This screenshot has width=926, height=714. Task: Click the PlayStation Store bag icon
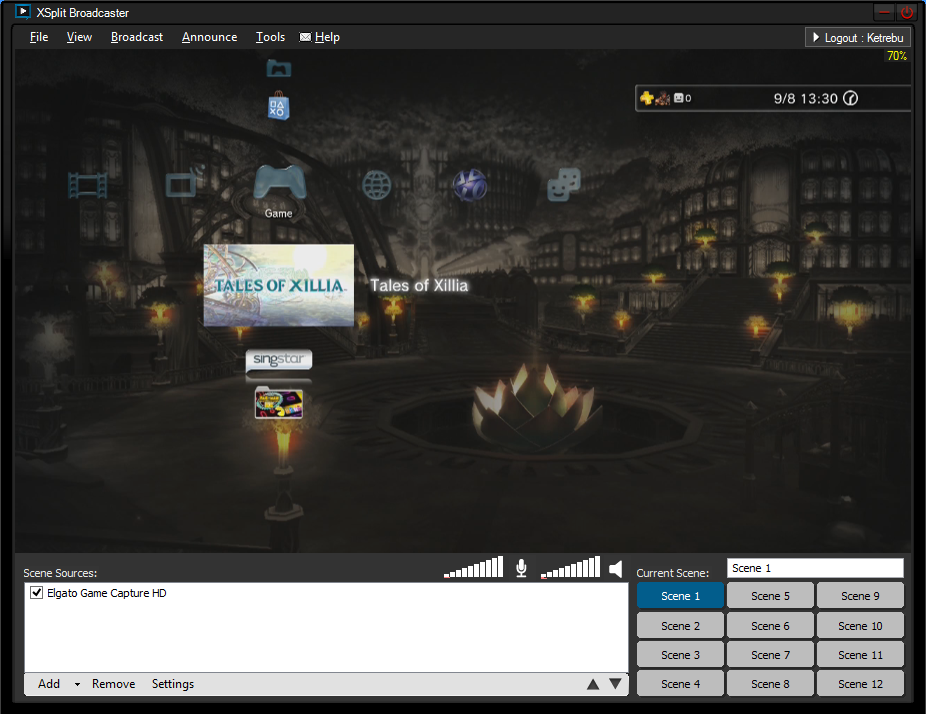click(x=278, y=106)
